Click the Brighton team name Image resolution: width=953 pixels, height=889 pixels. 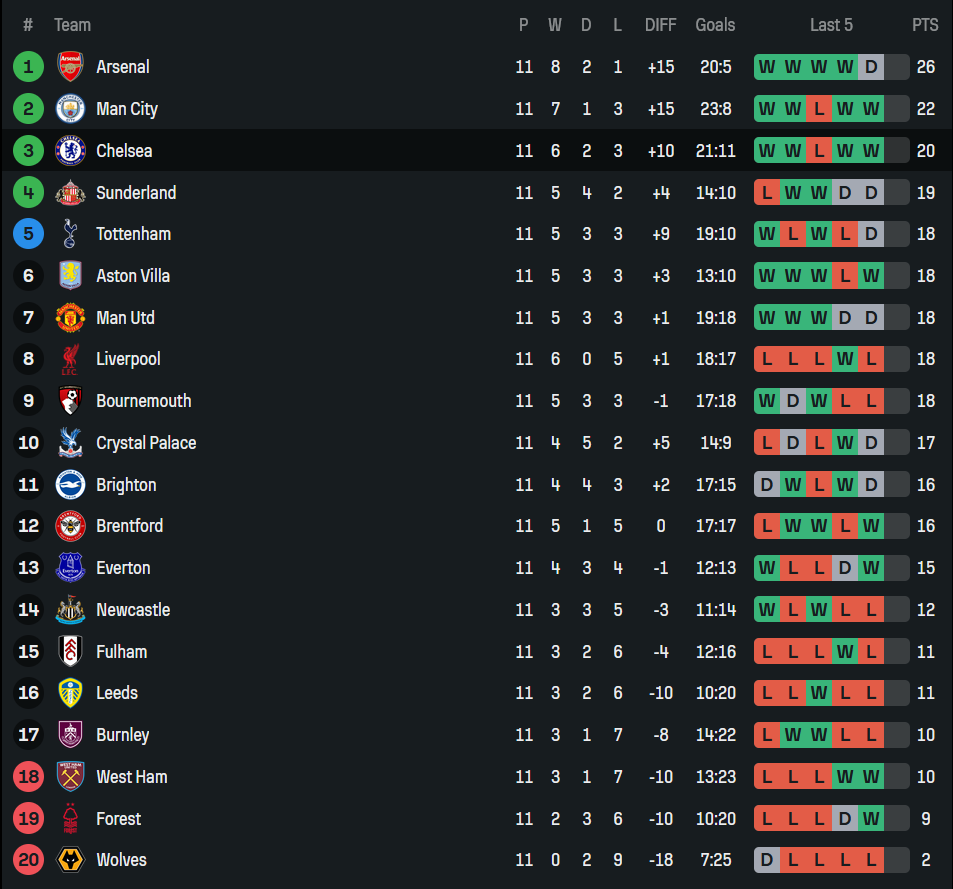pos(126,485)
